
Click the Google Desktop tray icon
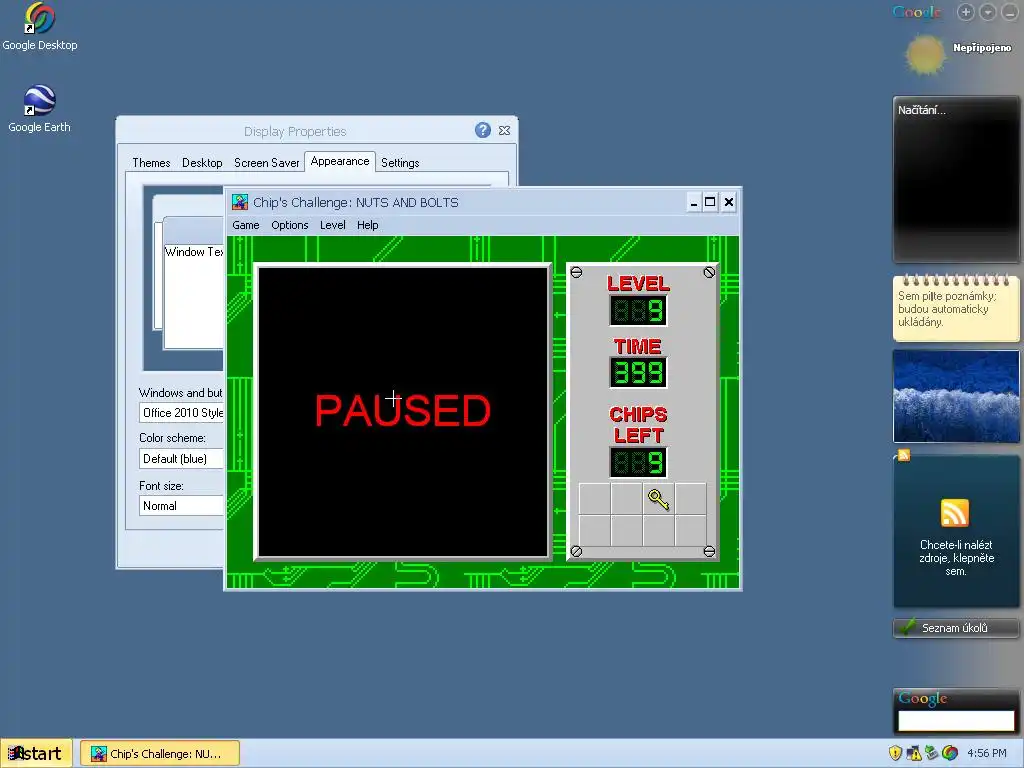(950, 753)
